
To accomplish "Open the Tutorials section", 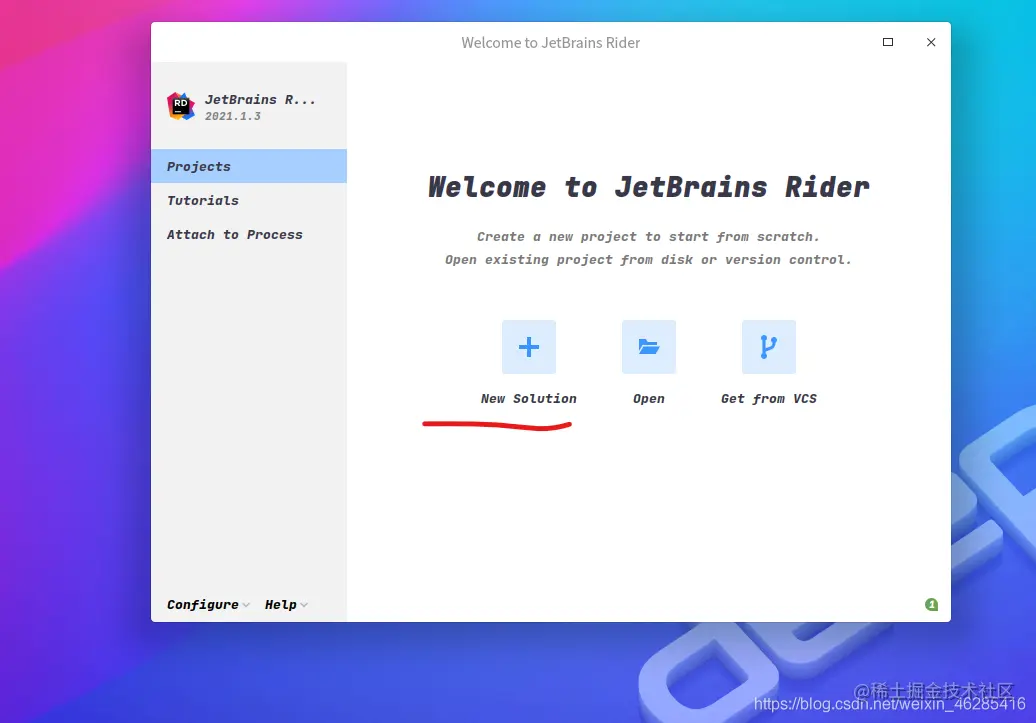I will point(203,200).
